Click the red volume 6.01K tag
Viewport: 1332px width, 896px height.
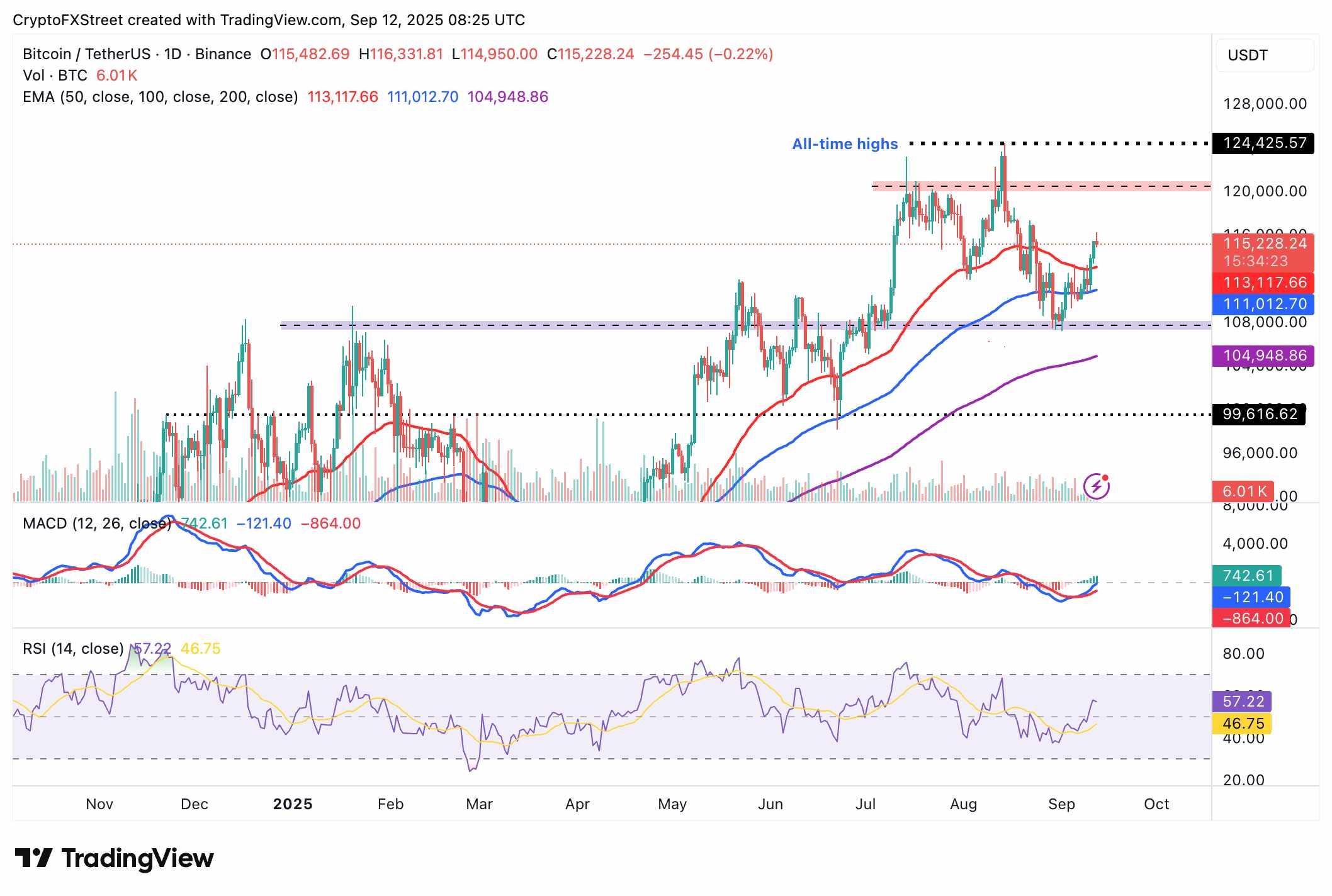(x=1243, y=491)
